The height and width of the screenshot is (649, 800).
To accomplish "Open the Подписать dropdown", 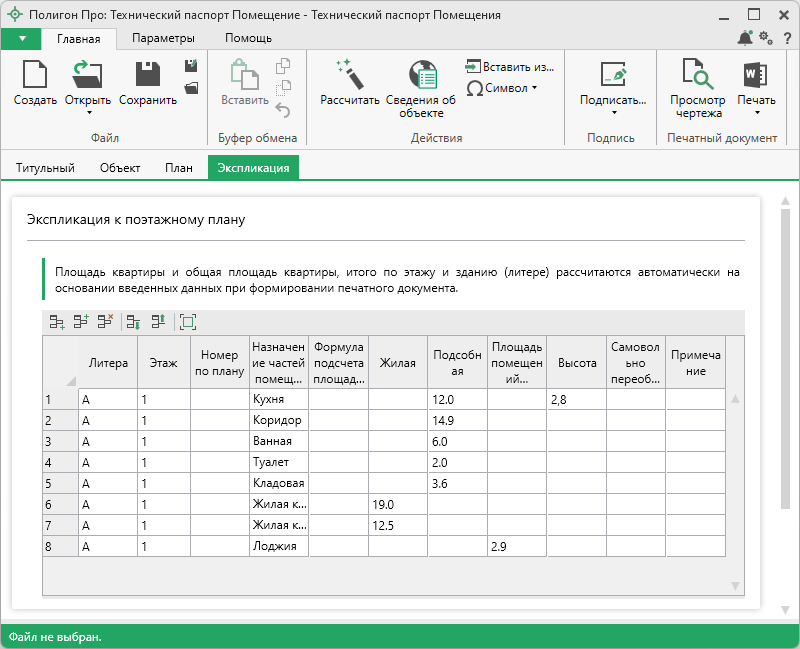I will [613, 113].
